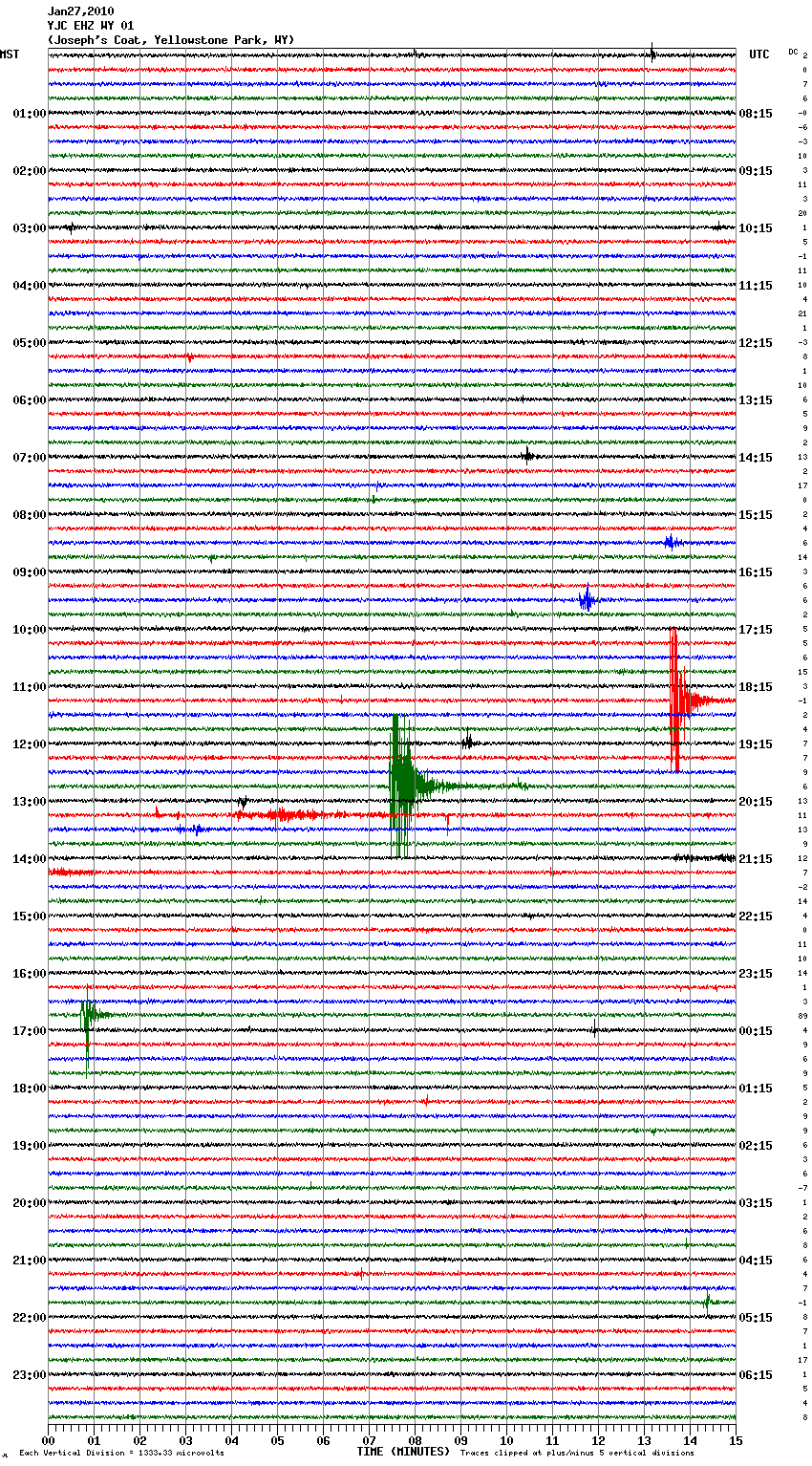
Task: Select the 19:00 MST time label
Action: [29, 1146]
